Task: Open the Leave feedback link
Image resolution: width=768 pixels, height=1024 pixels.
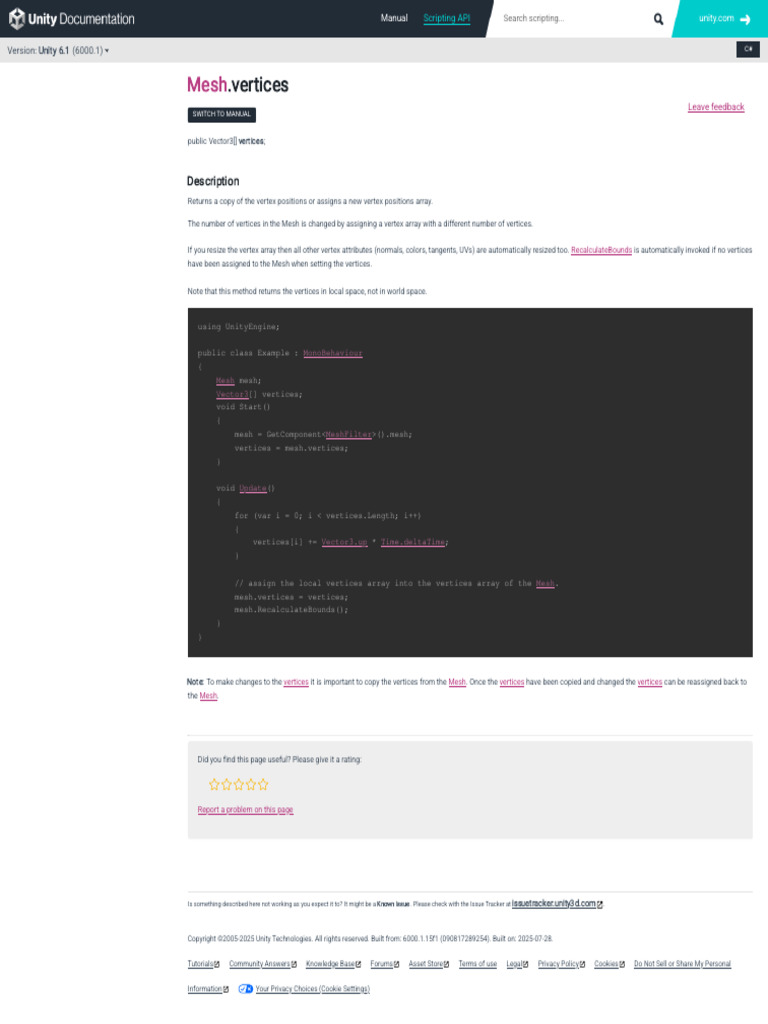Action: point(716,107)
